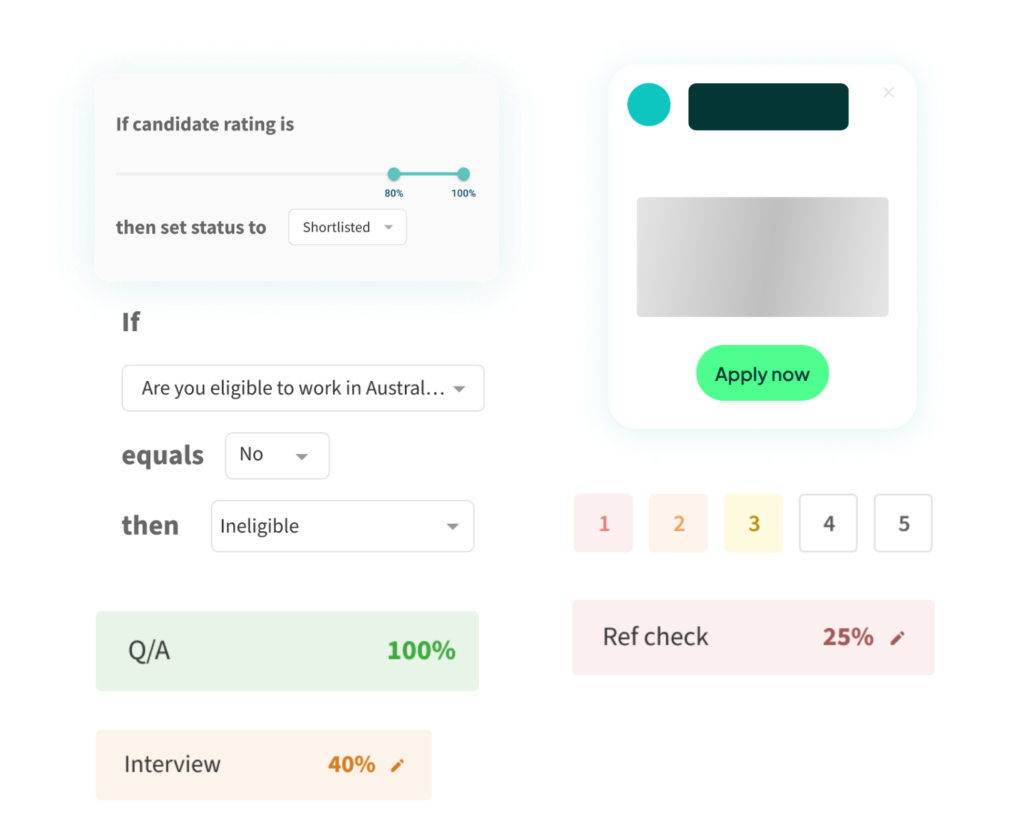Select rating score 1
Screen dimensions: 1024x833
click(603, 523)
